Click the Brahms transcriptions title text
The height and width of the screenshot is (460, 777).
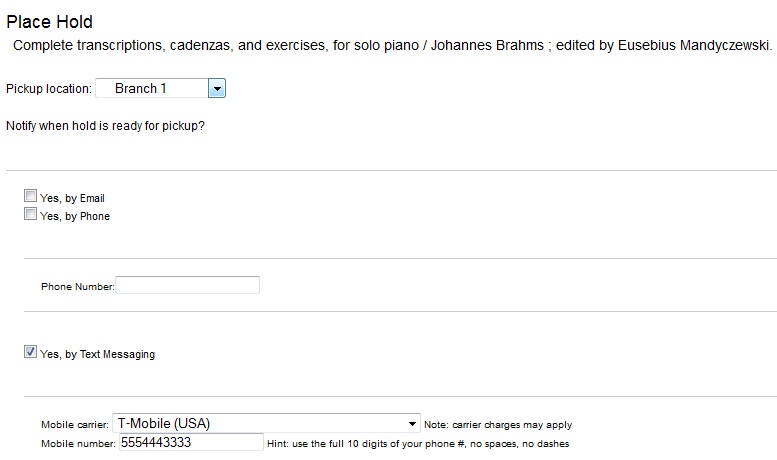click(x=392, y=46)
